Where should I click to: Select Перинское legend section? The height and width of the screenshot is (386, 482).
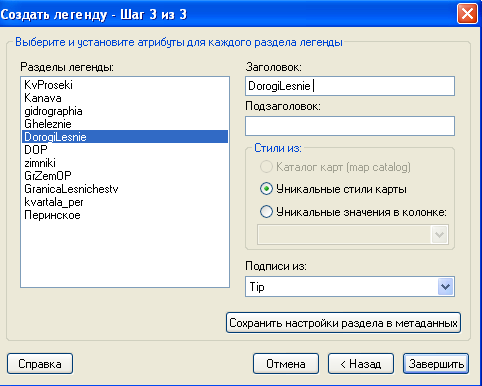pyautogui.click(x=125, y=215)
